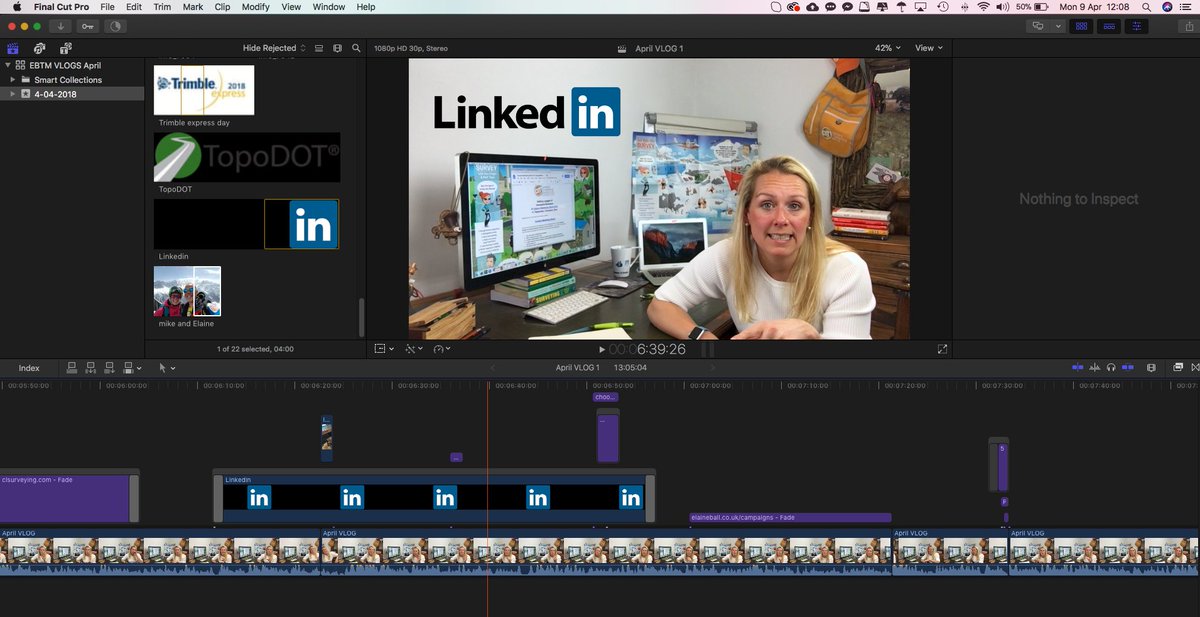Open timeline clip appearance options
Image resolution: width=1200 pixels, height=617 pixels.
tap(1151, 368)
